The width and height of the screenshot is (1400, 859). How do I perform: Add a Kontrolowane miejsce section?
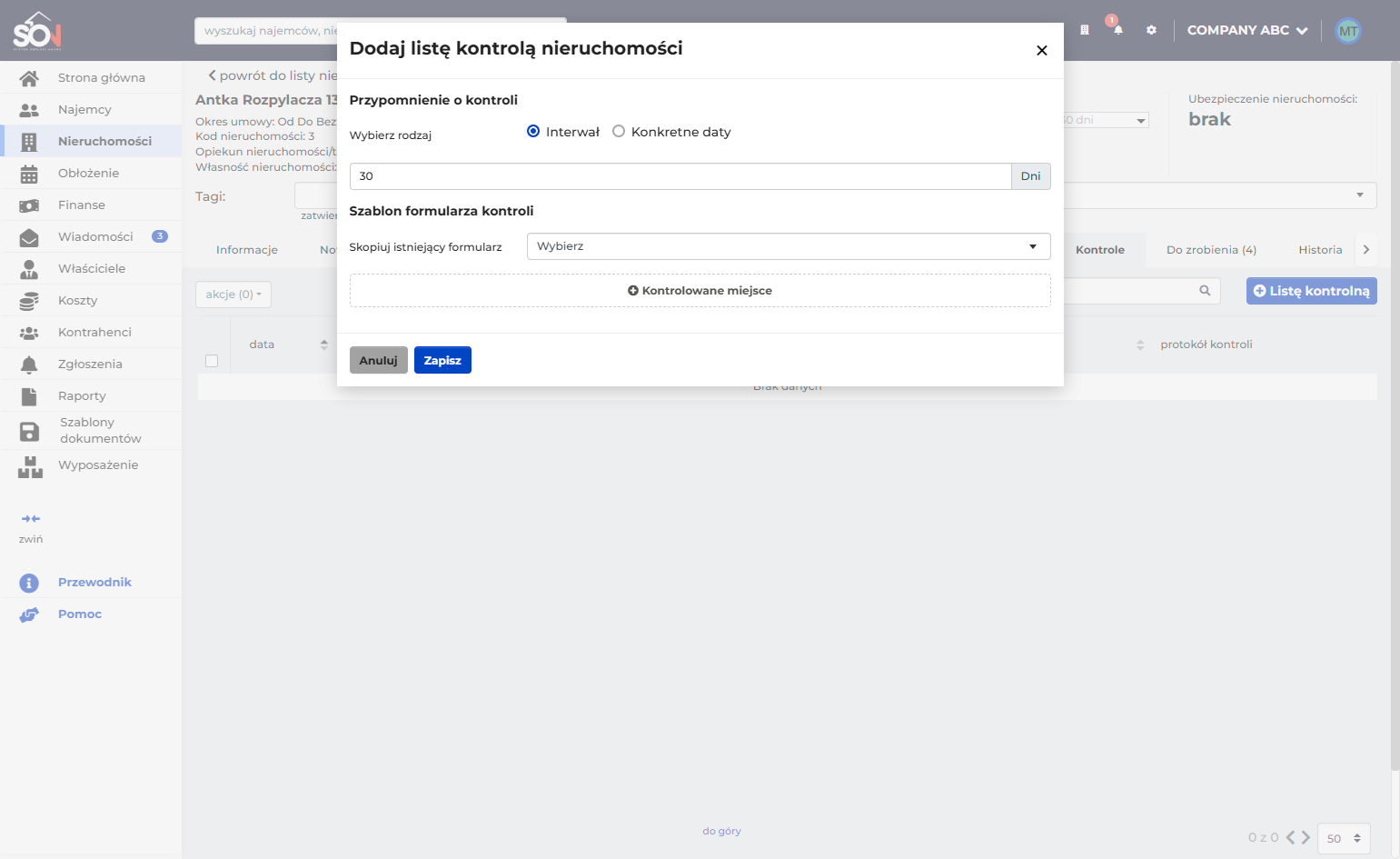(x=700, y=291)
